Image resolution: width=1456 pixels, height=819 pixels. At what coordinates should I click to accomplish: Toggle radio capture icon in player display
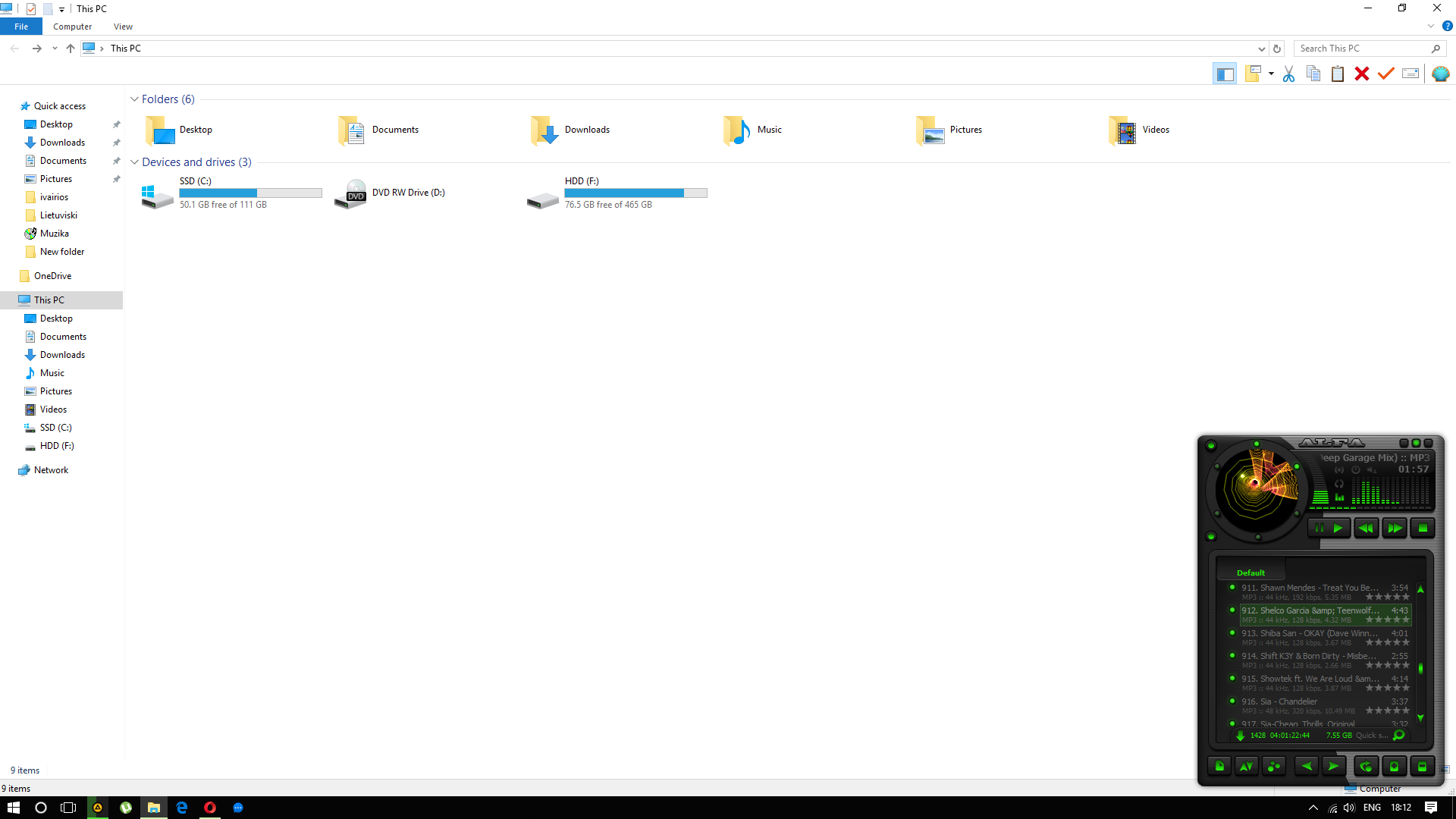1339,470
